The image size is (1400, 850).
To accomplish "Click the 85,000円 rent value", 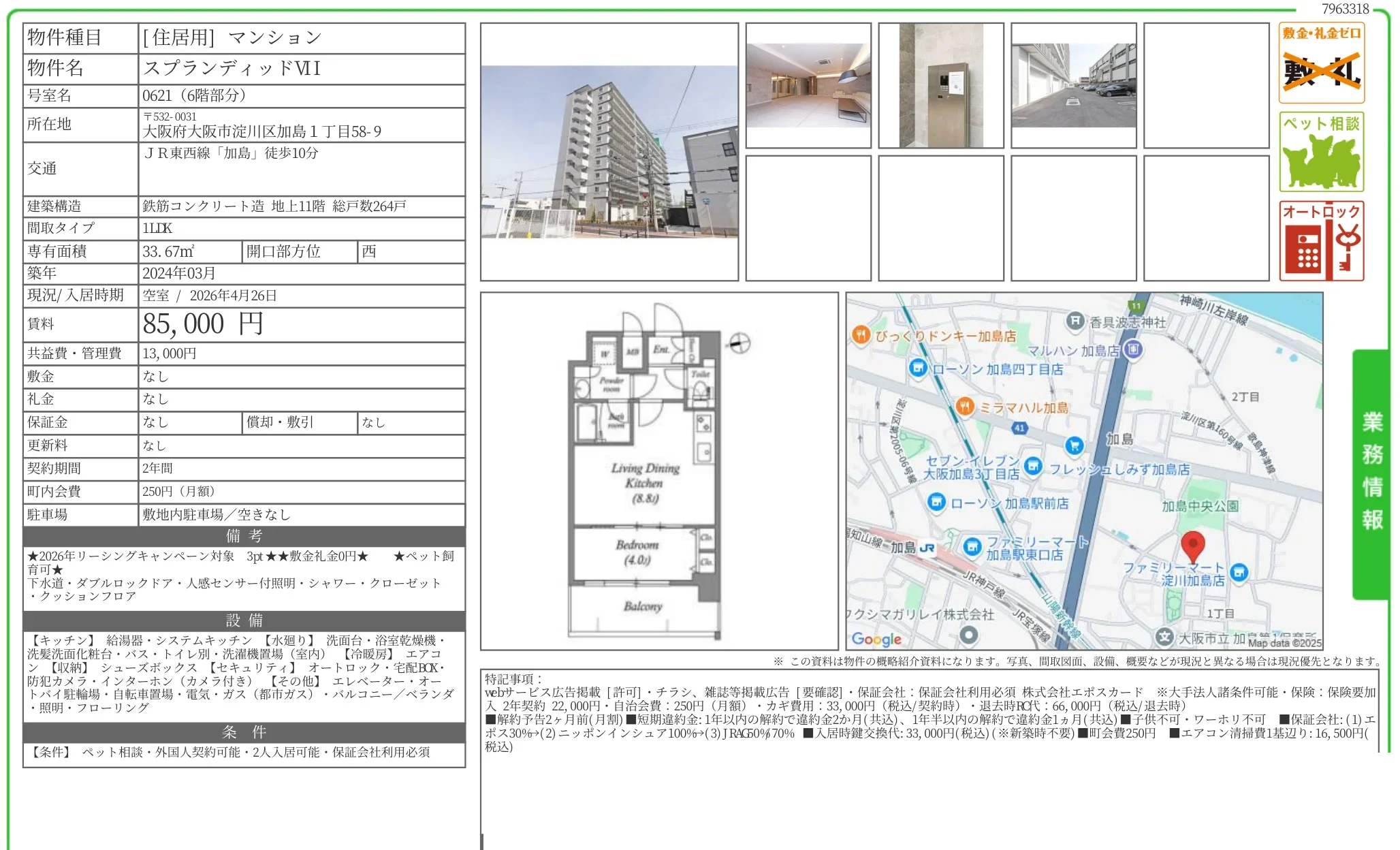I will click(x=202, y=324).
